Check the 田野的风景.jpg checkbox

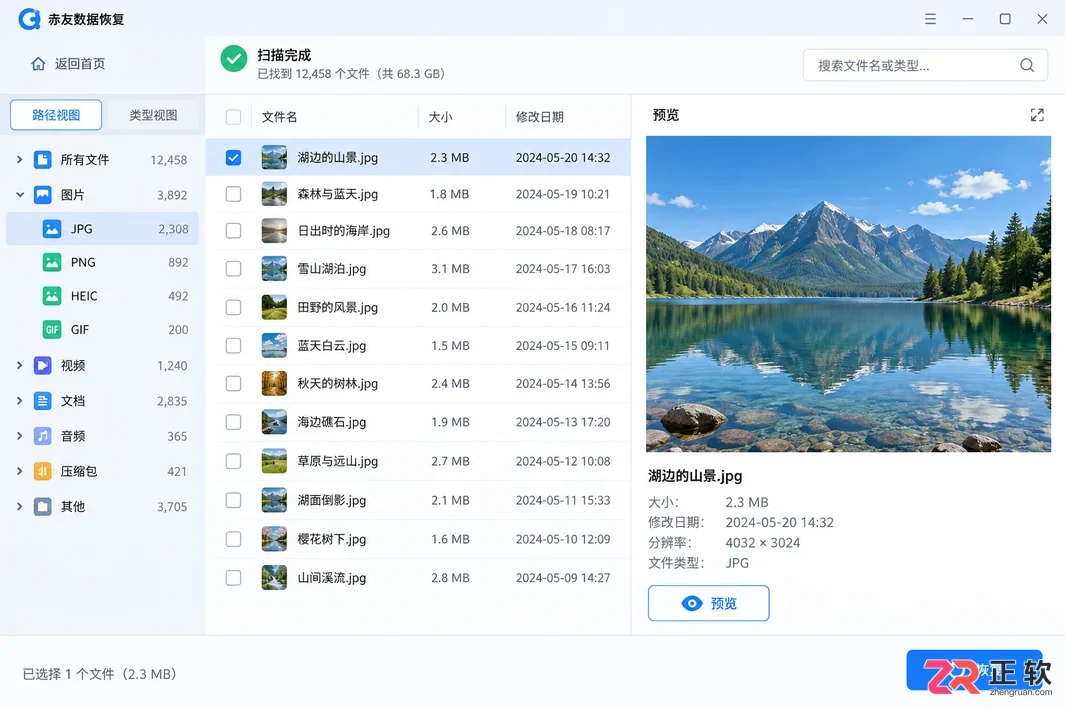(233, 308)
